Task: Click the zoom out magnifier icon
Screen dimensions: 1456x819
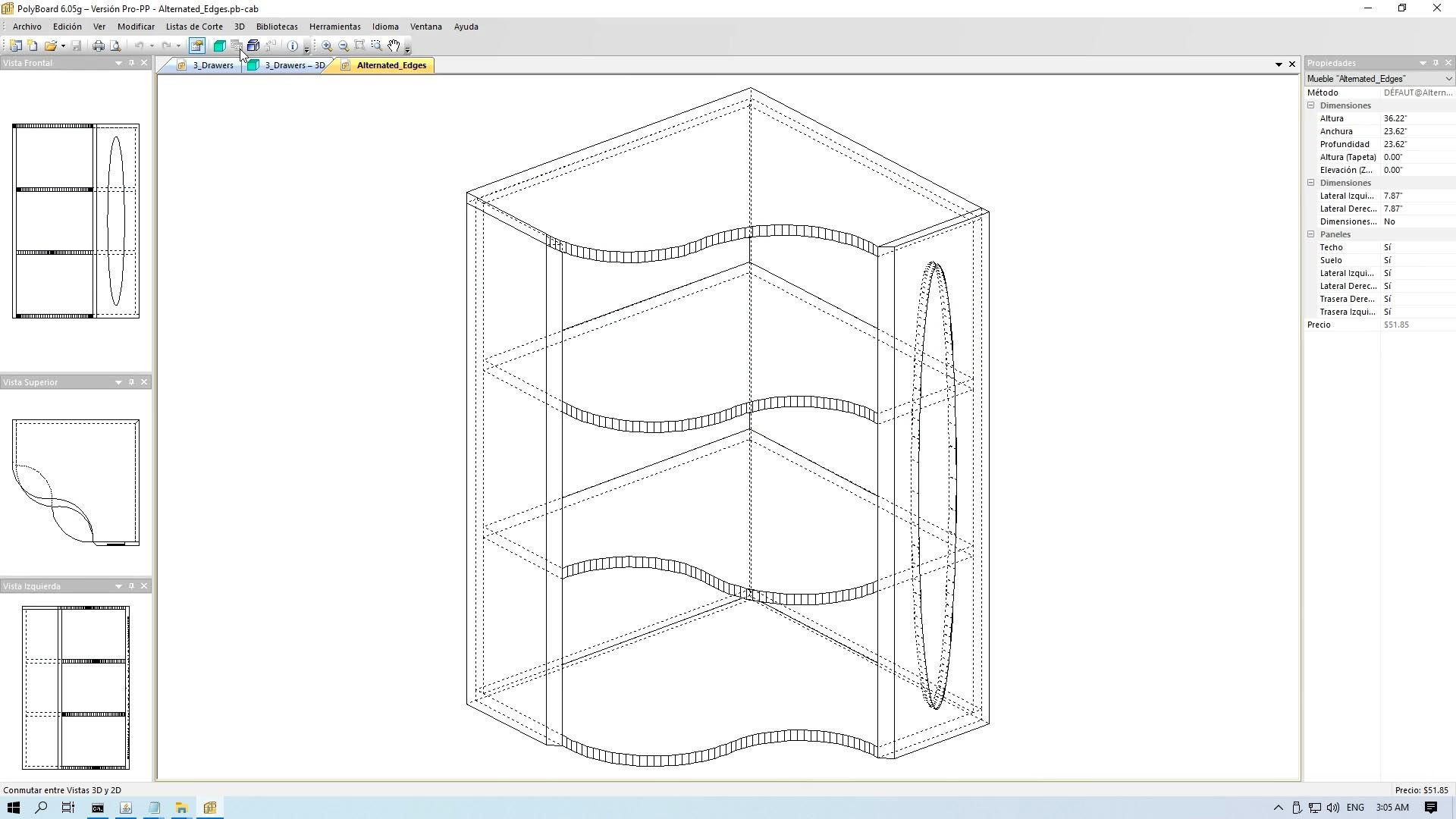Action: [x=344, y=45]
